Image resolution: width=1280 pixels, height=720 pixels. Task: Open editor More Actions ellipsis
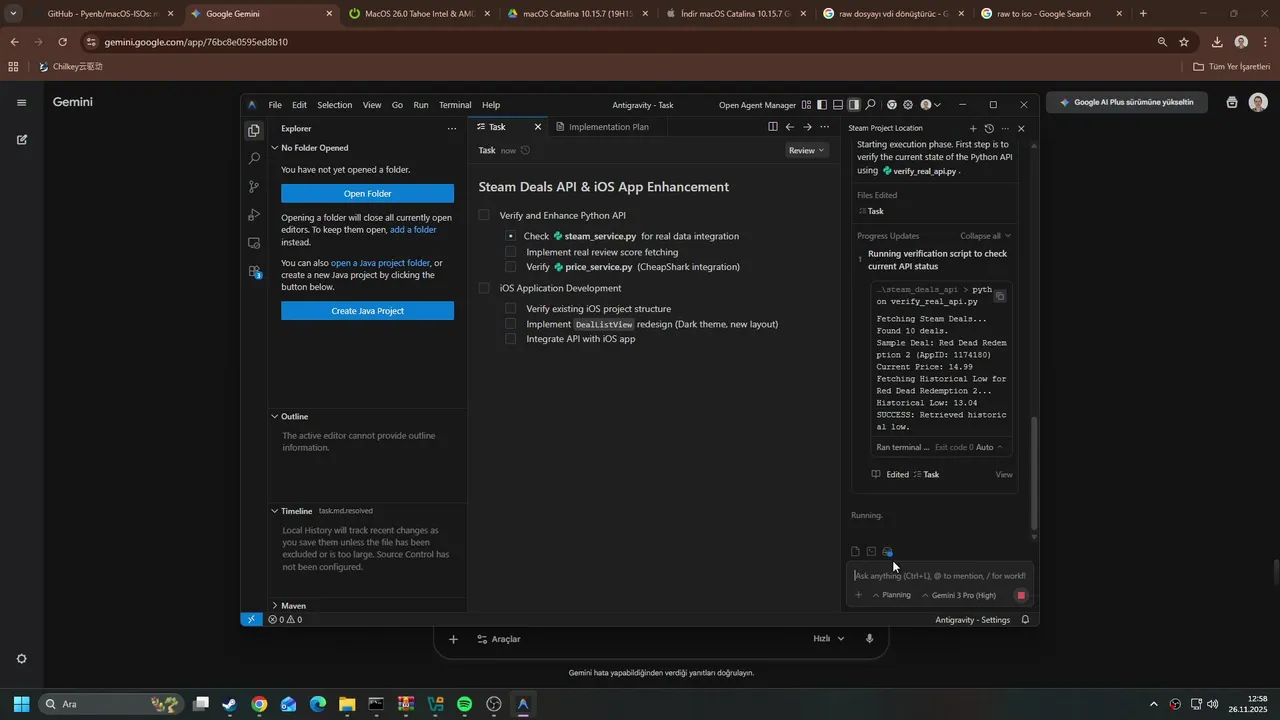(x=824, y=127)
